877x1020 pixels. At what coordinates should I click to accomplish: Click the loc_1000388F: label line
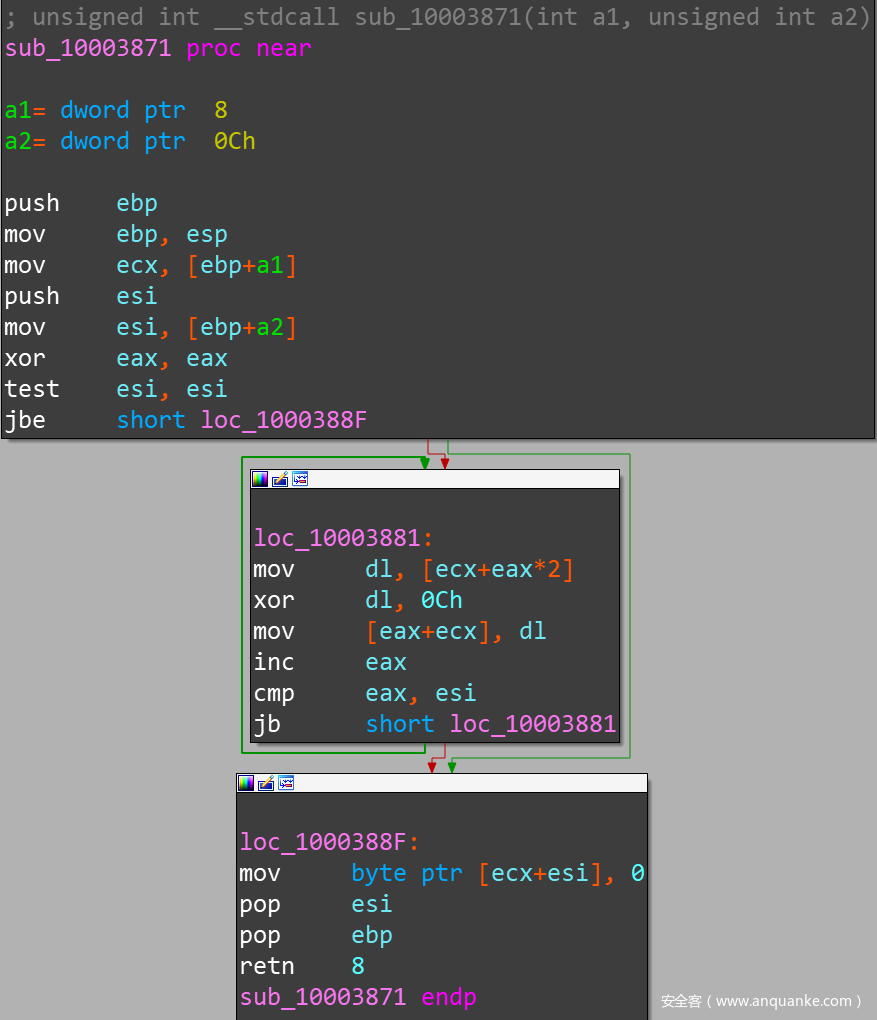[329, 842]
